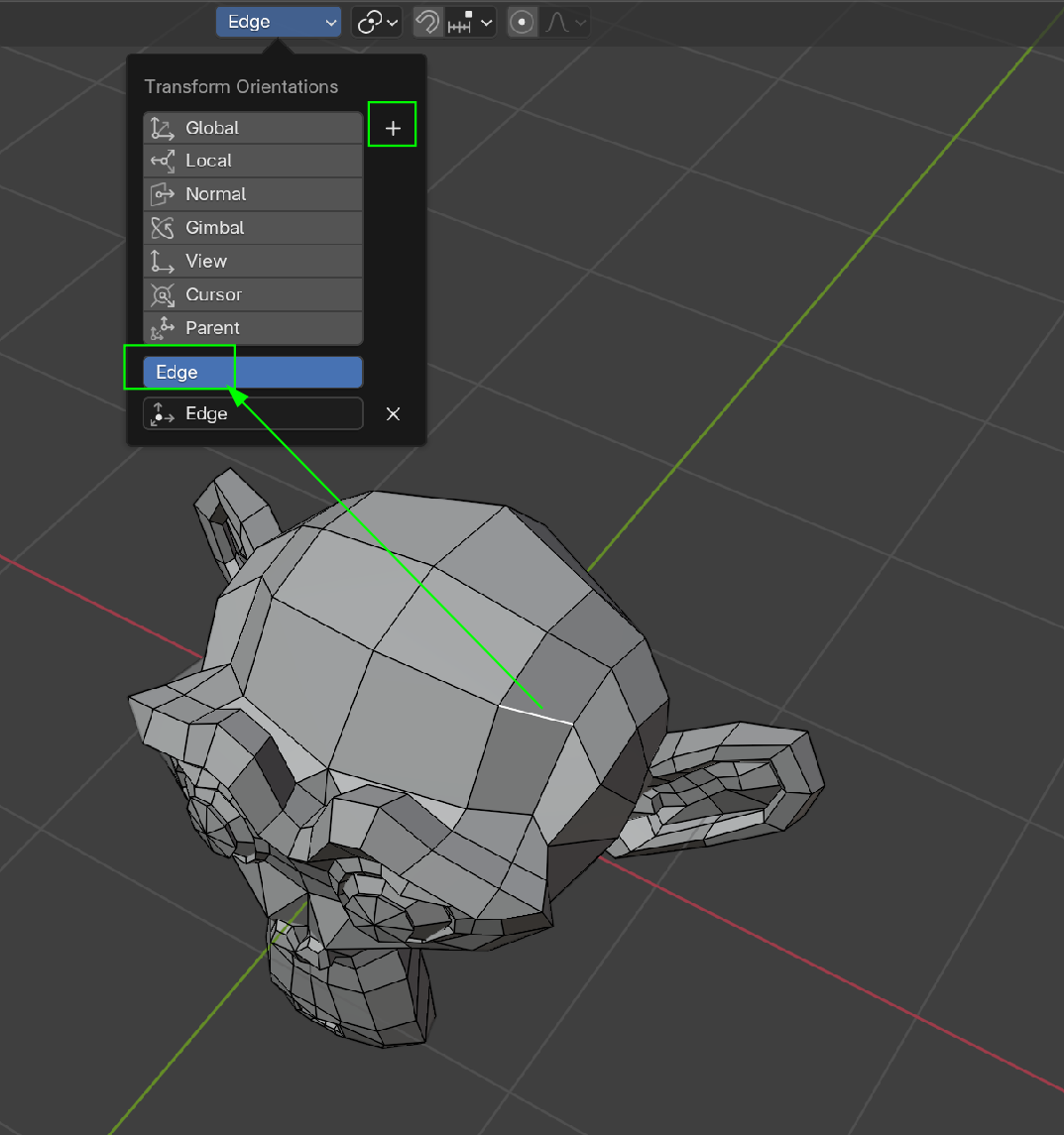
Task: Select the Normal orientation
Action: click(x=253, y=194)
